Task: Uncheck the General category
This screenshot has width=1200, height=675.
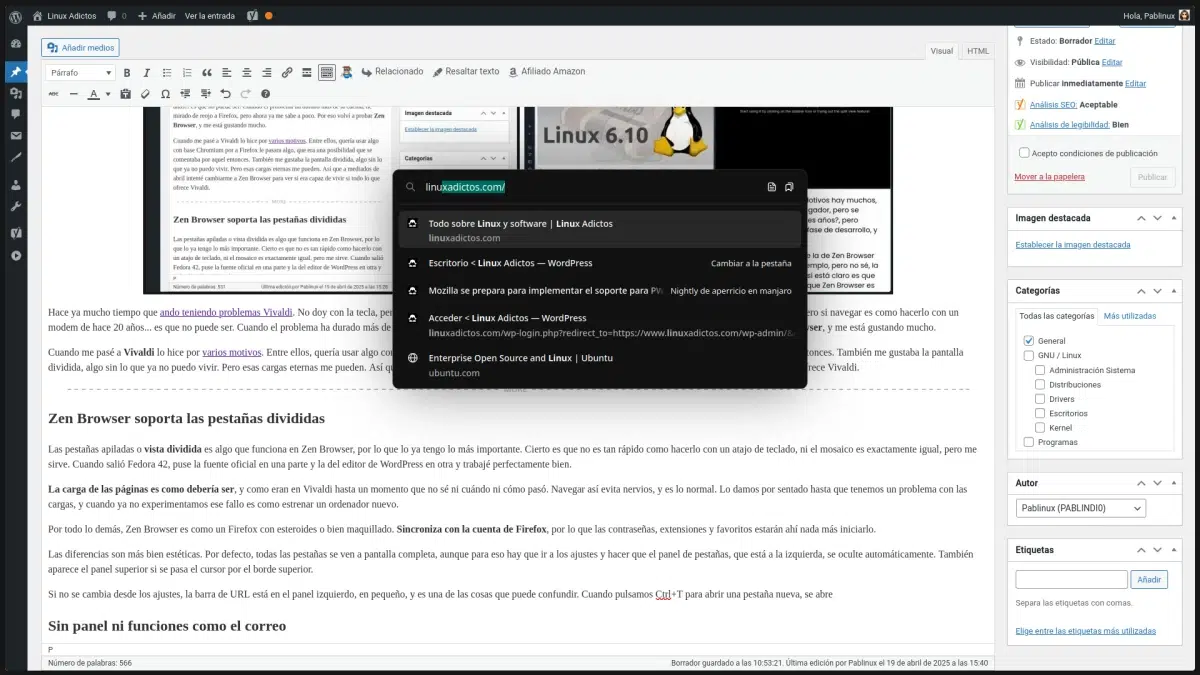Action: [x=1029, y=341]
